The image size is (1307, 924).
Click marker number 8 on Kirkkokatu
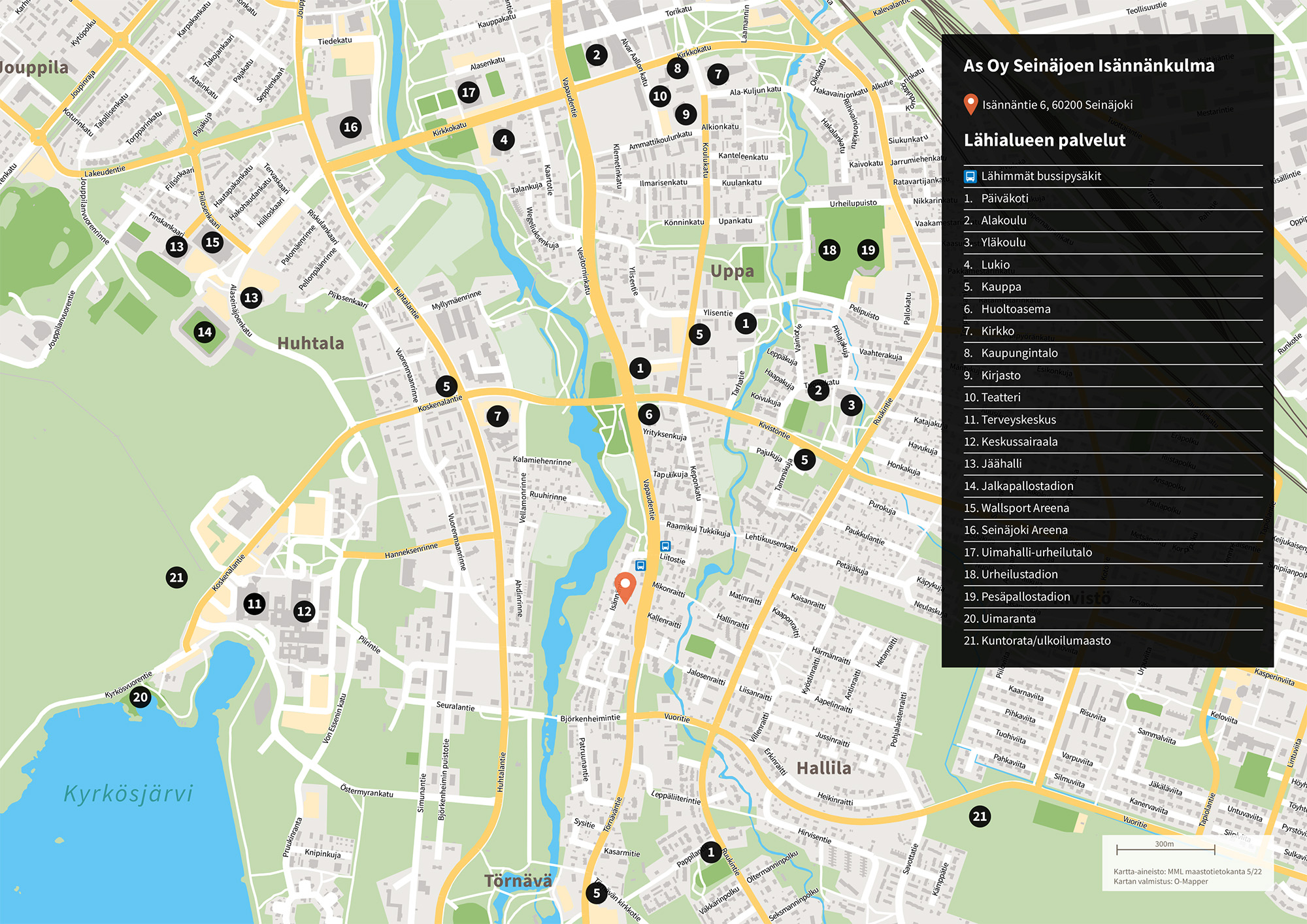pyautogui.click(x=678, y=67)
